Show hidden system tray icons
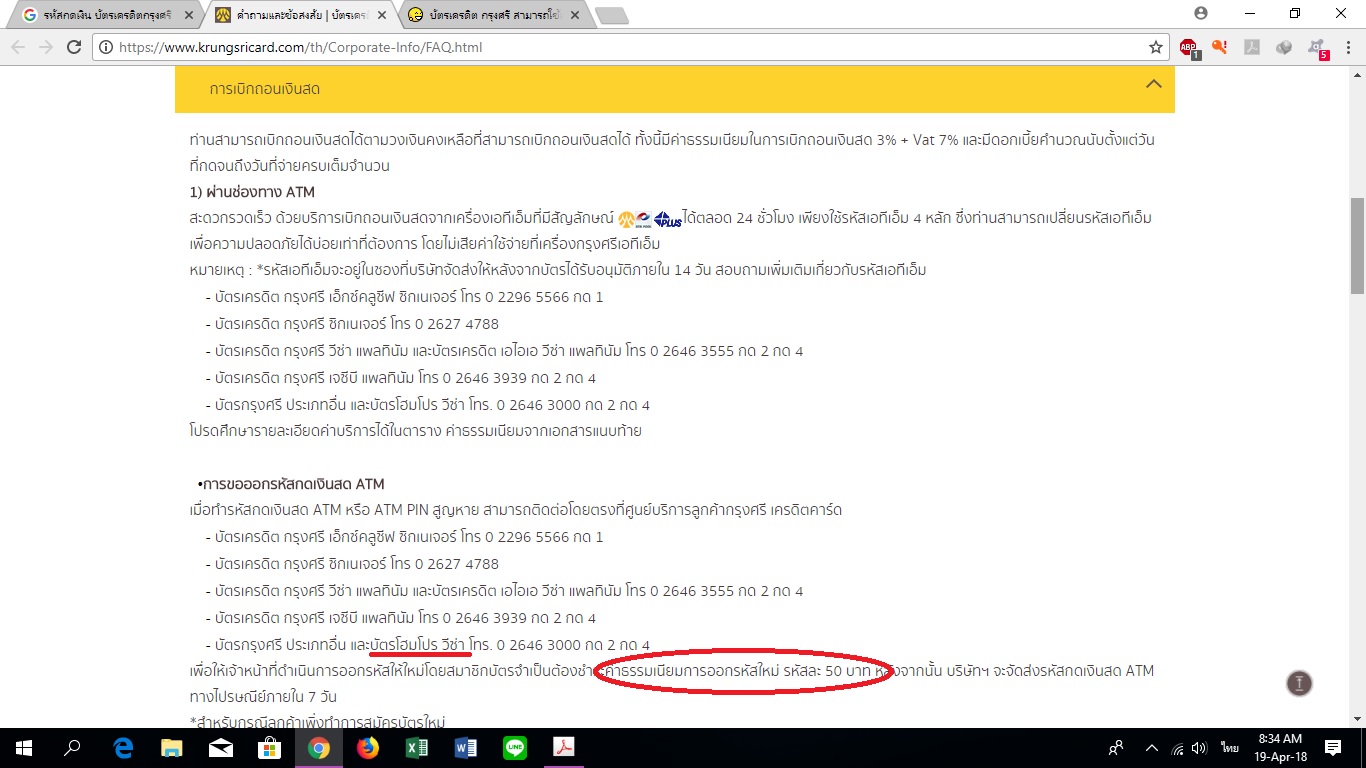 [x=1152, y=748]
